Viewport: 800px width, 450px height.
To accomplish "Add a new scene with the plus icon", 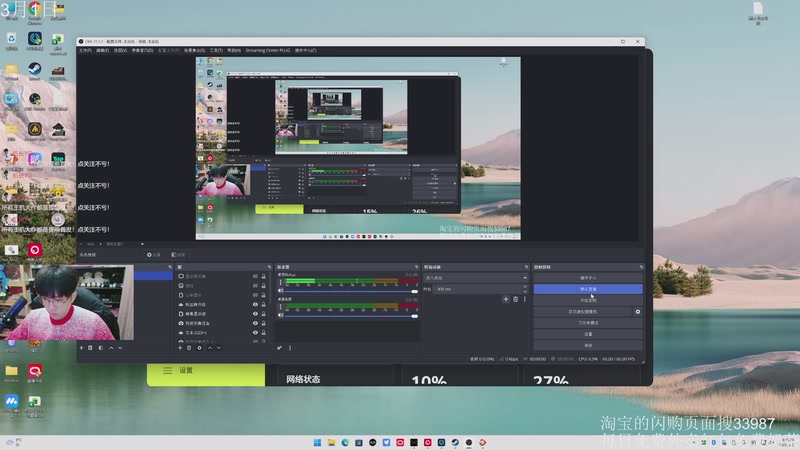I will click(x=81, y=348).
